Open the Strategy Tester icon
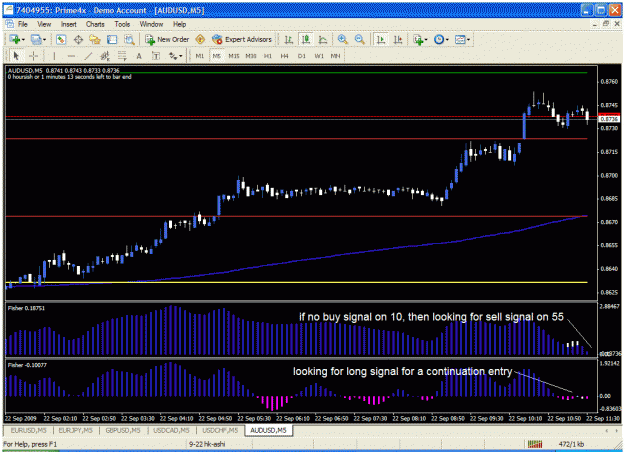The image size is (625, 452). [129, 39]
